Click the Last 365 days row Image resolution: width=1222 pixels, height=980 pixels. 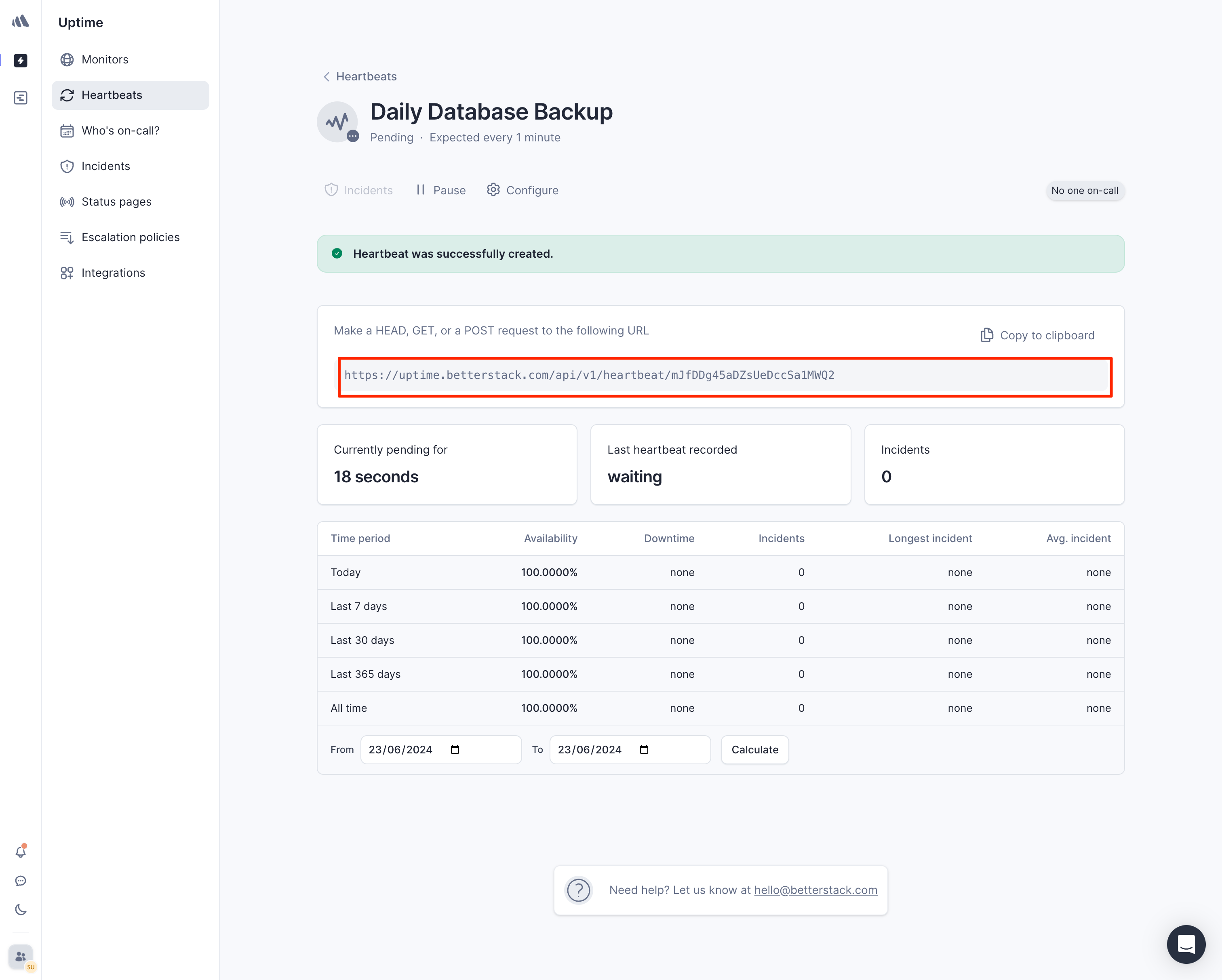(721, 674)
